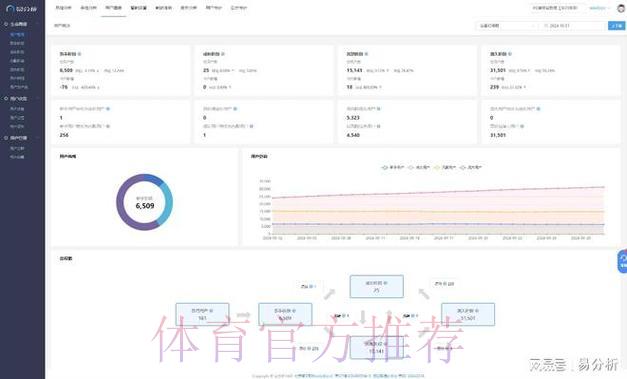Click the info icon beside label above 256
Image resolution: width=627 pixels, height=379 pixels.
108,126
